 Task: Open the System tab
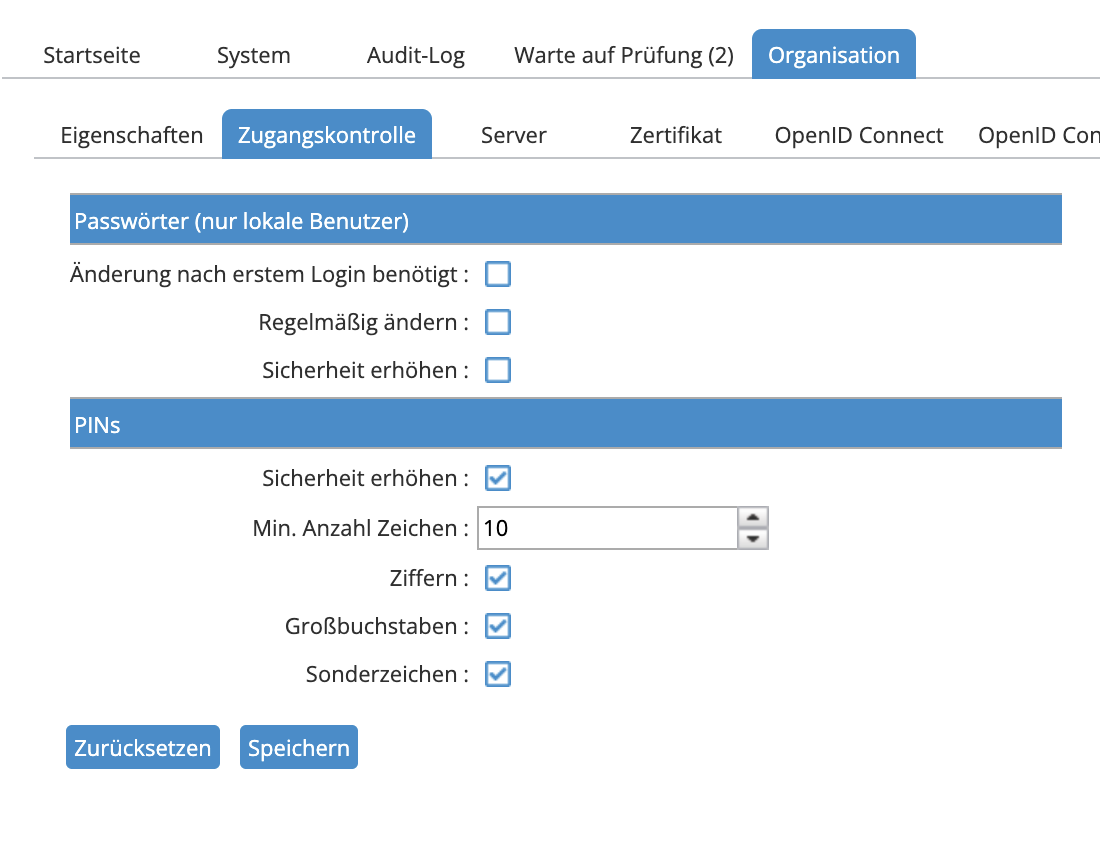[253, 55]
